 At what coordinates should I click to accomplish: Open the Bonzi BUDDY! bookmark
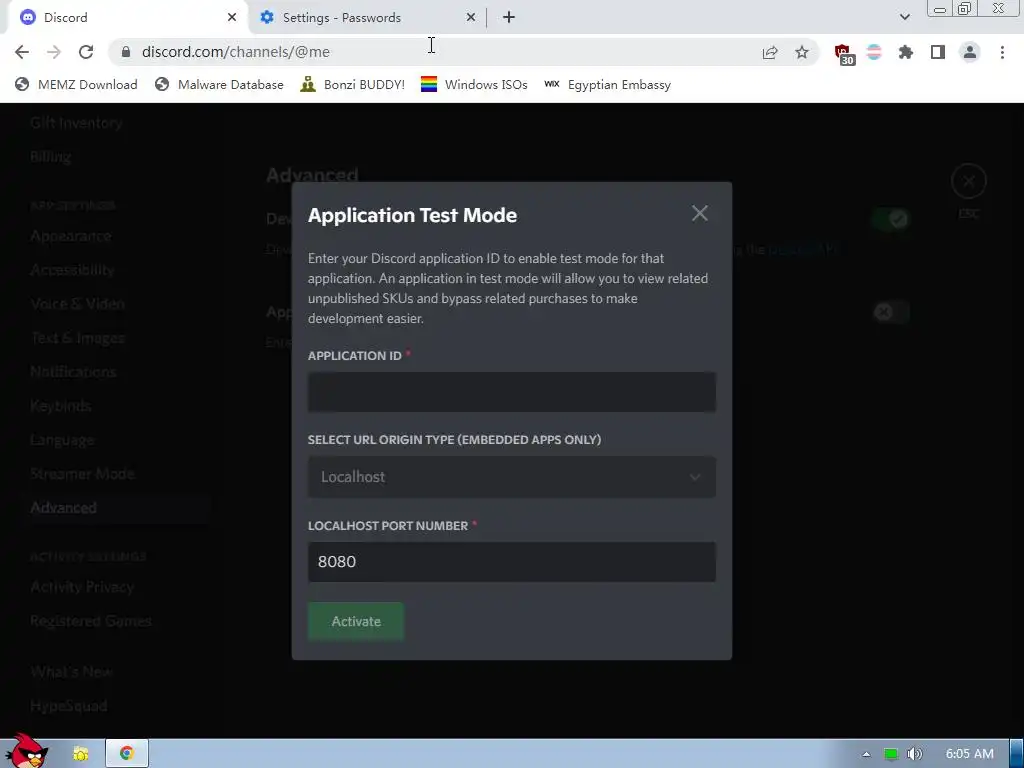pyautogui.click(x=353, y=84)
